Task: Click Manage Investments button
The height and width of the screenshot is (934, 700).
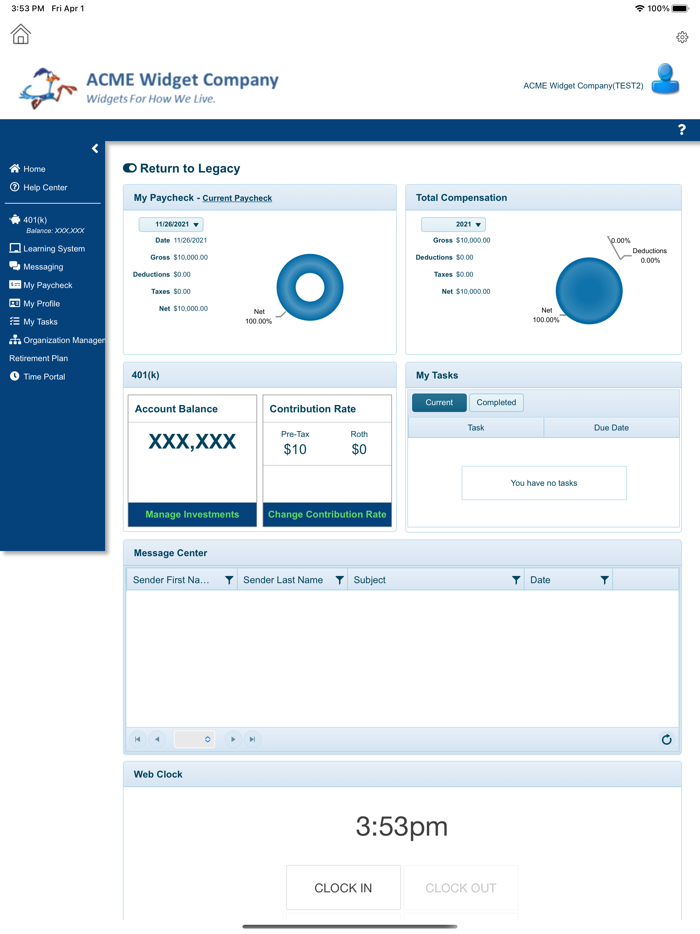Action: [192, 515]
